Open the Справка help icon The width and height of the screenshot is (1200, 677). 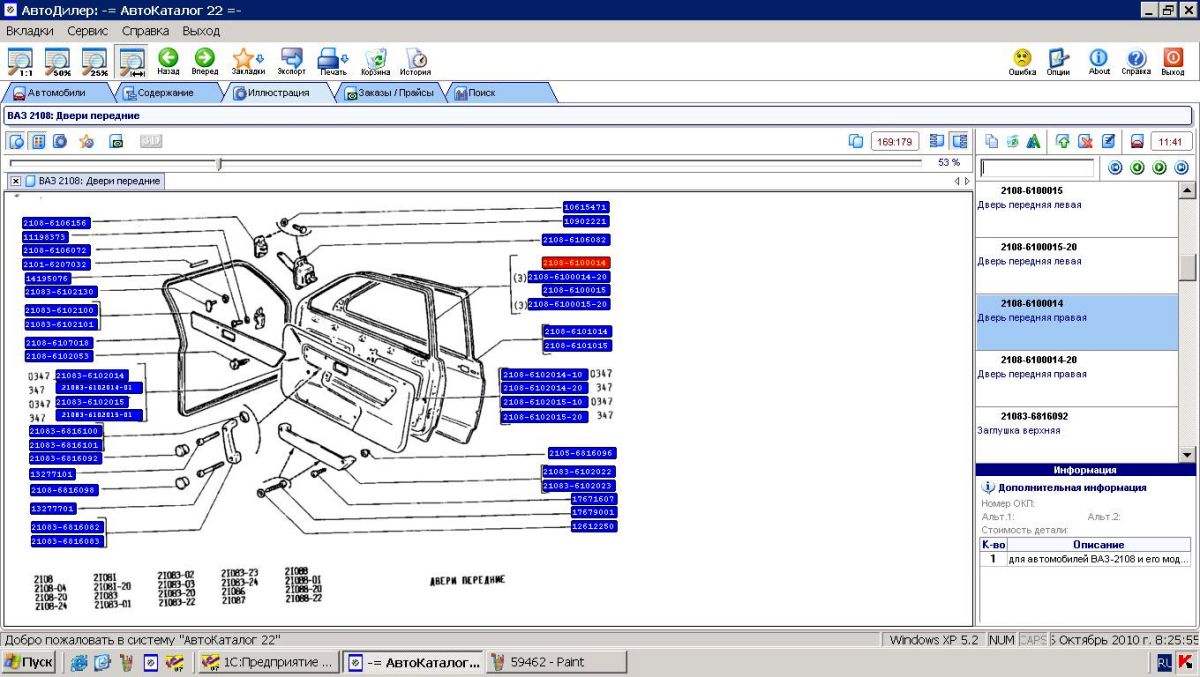click(1136, 62)
